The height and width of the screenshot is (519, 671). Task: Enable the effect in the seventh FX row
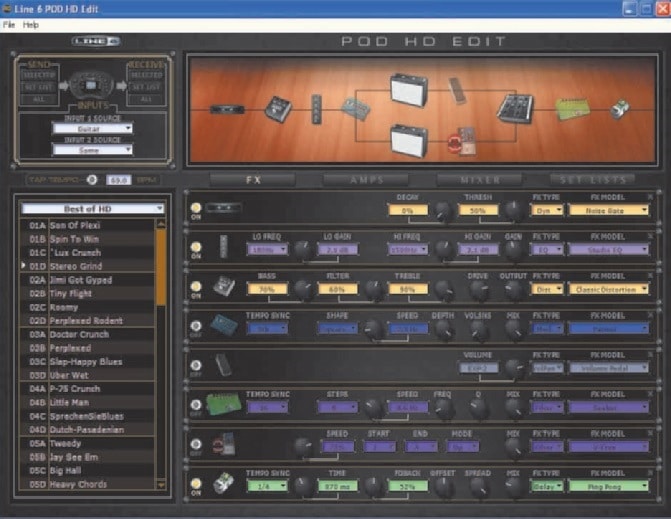click(x=196, y=444)
